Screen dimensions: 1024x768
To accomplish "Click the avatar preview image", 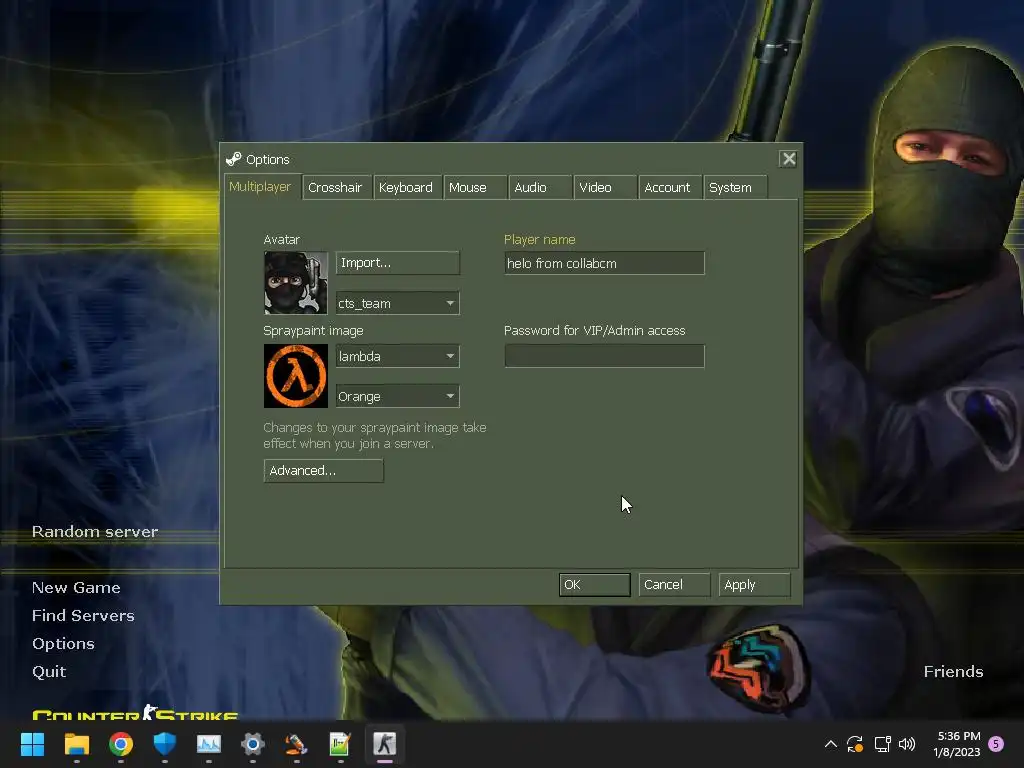I will (296, 283).
